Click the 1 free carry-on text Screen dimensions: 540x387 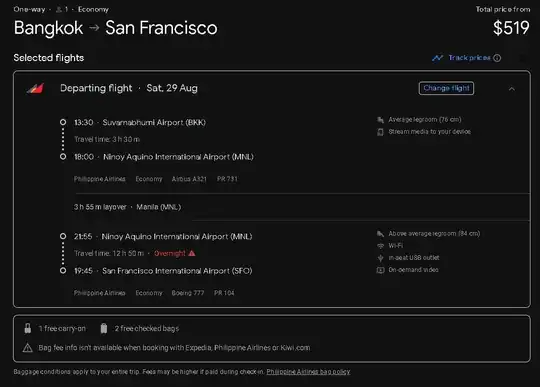[x=62, y=328]
